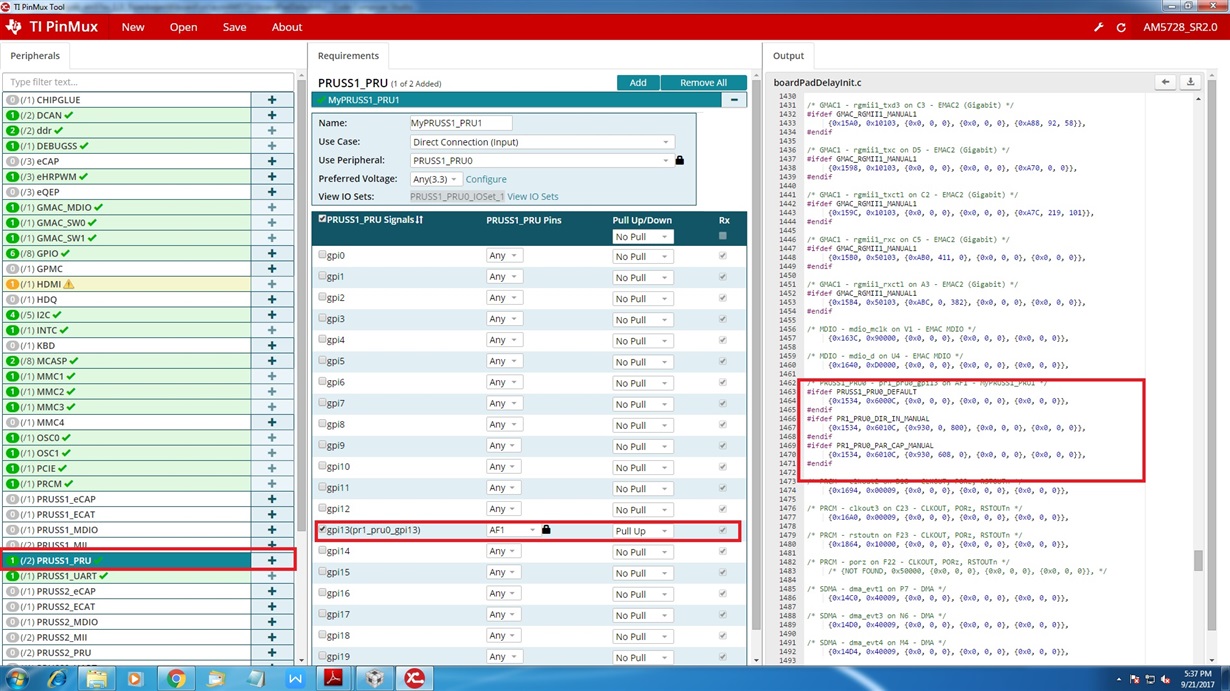Screen dimensions: 1230x691
Task: Uncheck the gpi13(pr1_pru0_gpi13) checkbox
Action: 322,530
